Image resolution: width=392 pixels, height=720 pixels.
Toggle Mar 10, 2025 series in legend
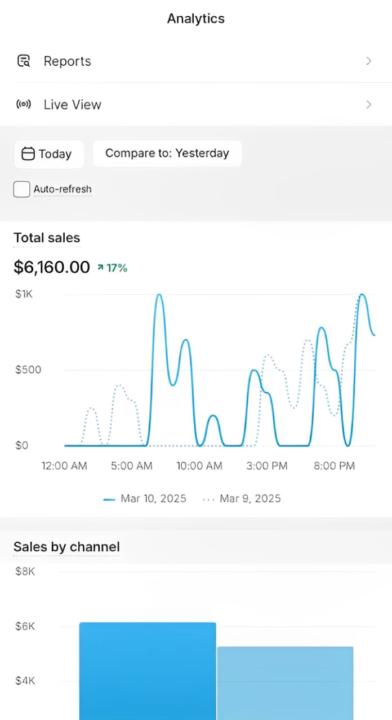tap(145, 499)
